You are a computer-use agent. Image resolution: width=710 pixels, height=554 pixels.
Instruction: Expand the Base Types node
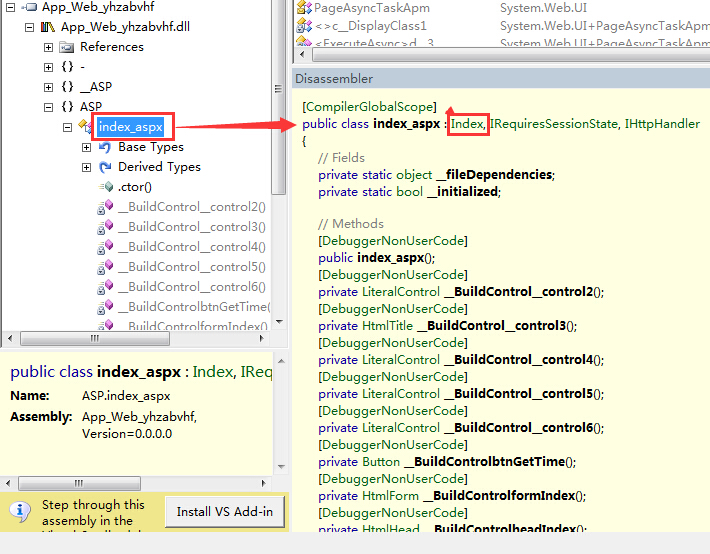[x=86, y=147]
